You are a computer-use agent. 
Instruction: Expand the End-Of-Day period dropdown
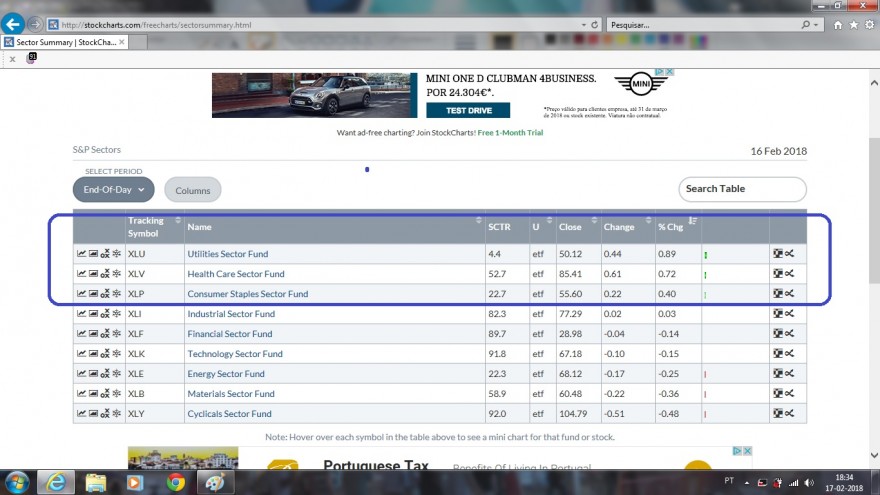[113, 190]
